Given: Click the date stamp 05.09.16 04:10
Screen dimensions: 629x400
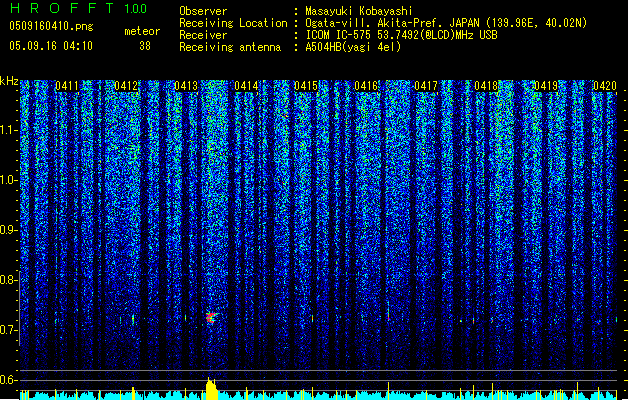Looking at the screenshot, I should (51, 46).
